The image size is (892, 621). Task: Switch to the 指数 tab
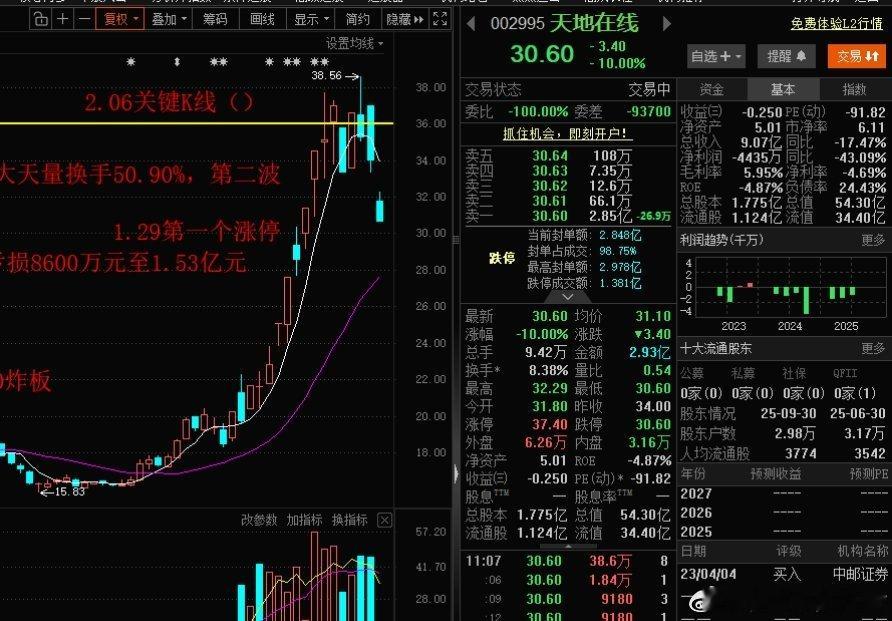(854, 88)
